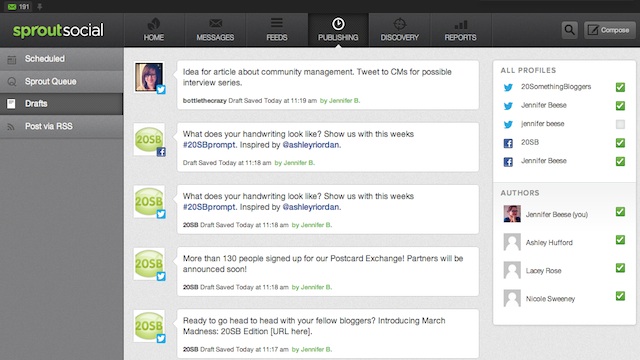The width and height of the screenshot is (640, 360).
Task: Click Facebook icon beside Jennifer Beese profile
Action: coord(508,162)
